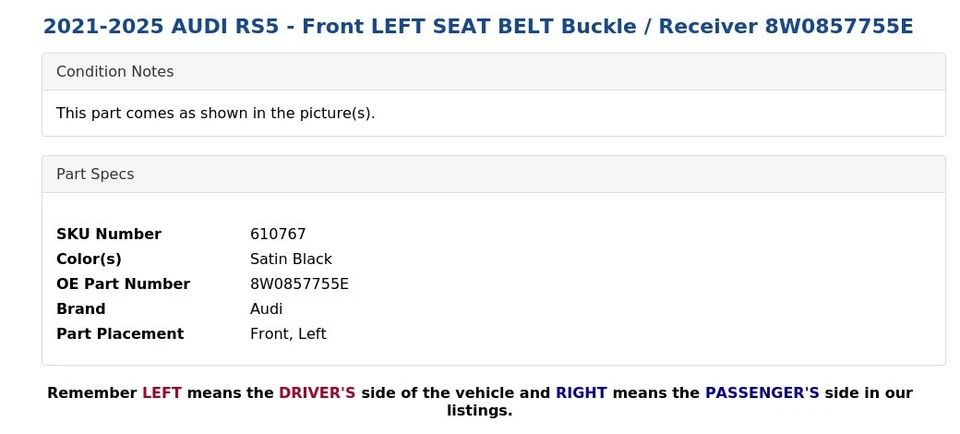Select the SKU value 610767
The width and height of the screenshot is (960, 434).
pos(278,234)
